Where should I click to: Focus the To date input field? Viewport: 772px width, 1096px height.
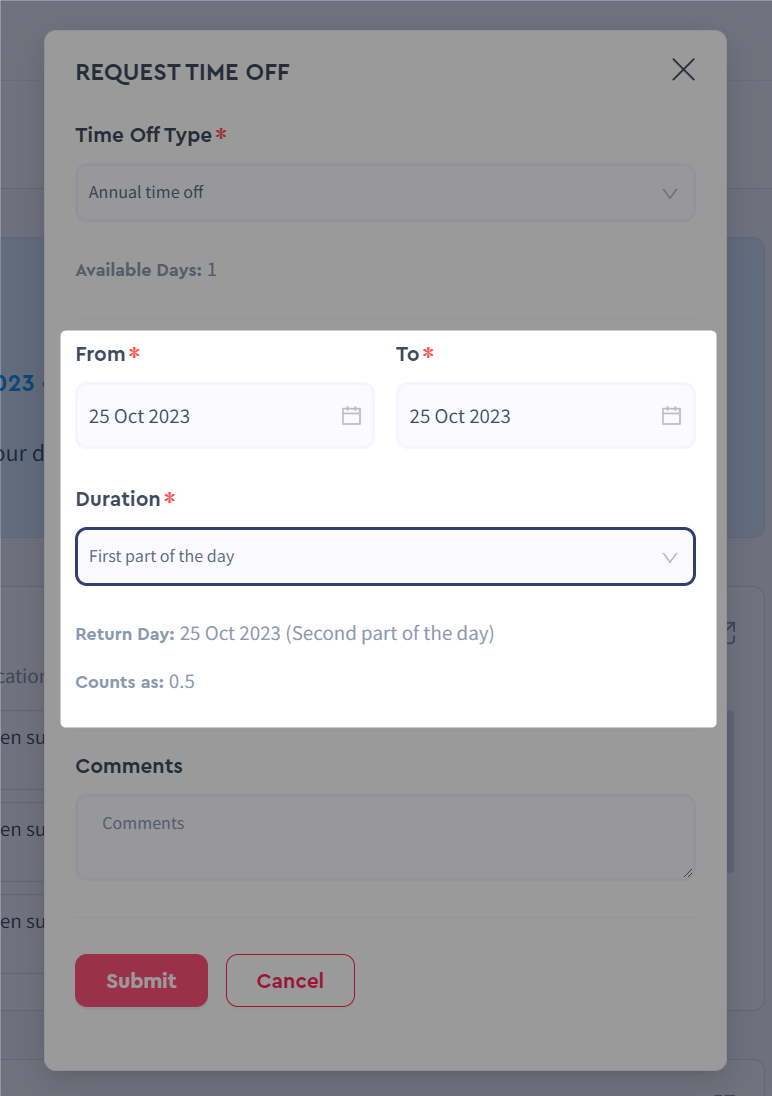(x=545, y=416)
